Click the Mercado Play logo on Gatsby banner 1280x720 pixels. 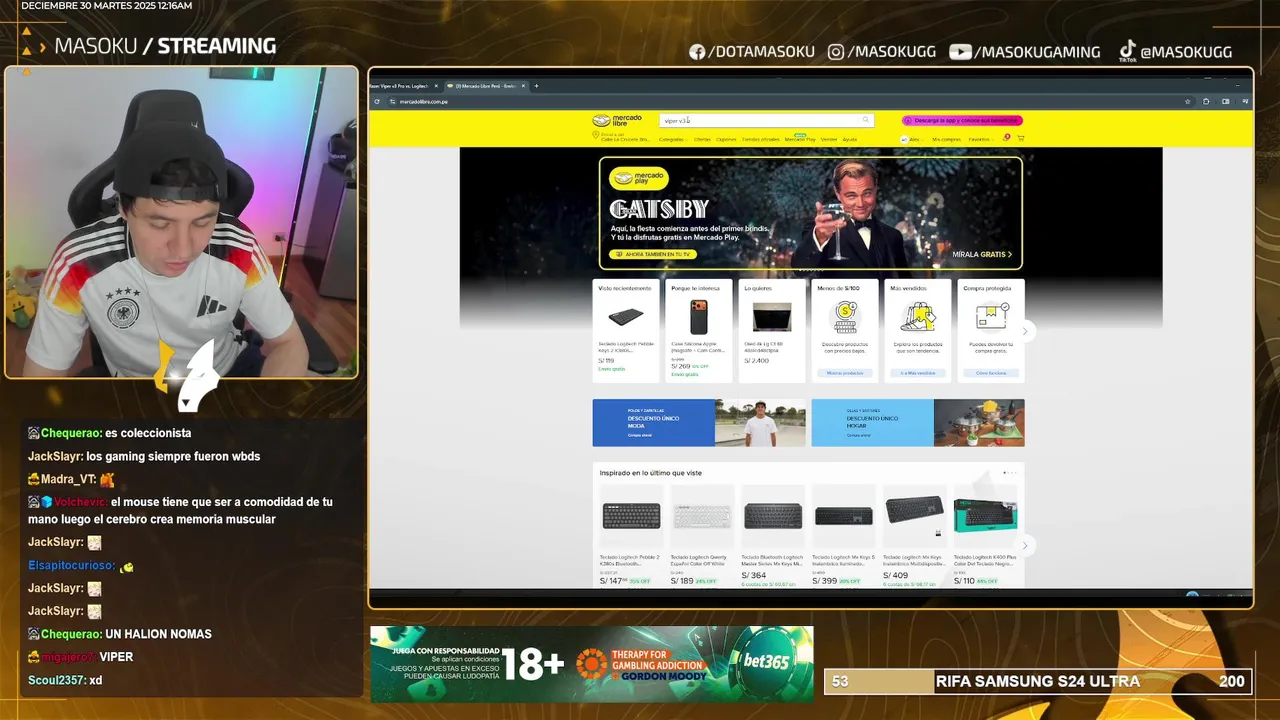tap(639, 178)
